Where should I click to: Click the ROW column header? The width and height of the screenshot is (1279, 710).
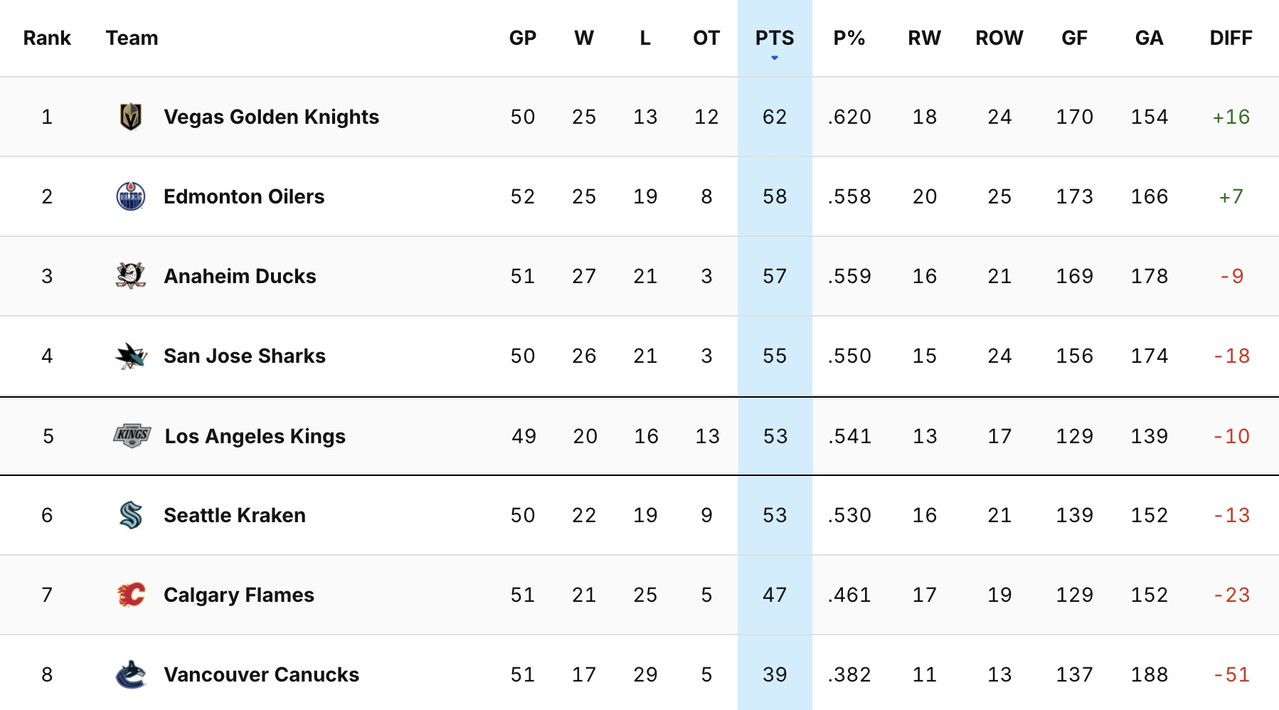(x=999, y=38)
